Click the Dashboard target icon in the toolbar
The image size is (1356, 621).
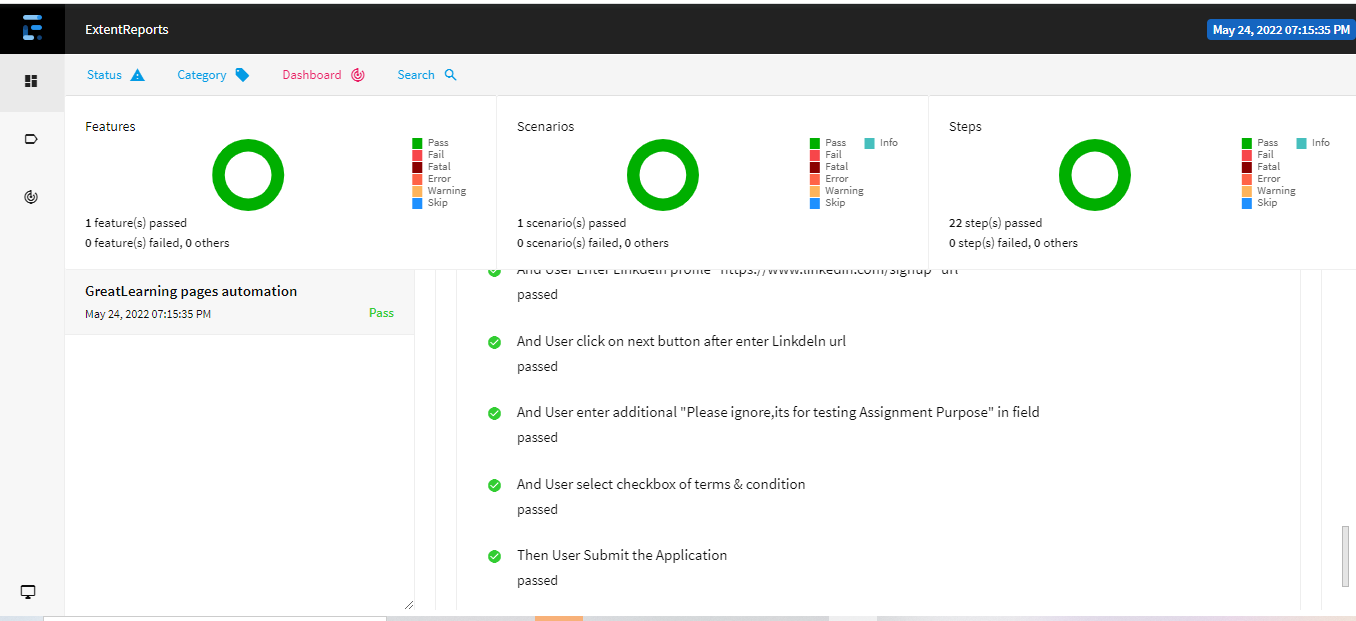coord(356,74)
